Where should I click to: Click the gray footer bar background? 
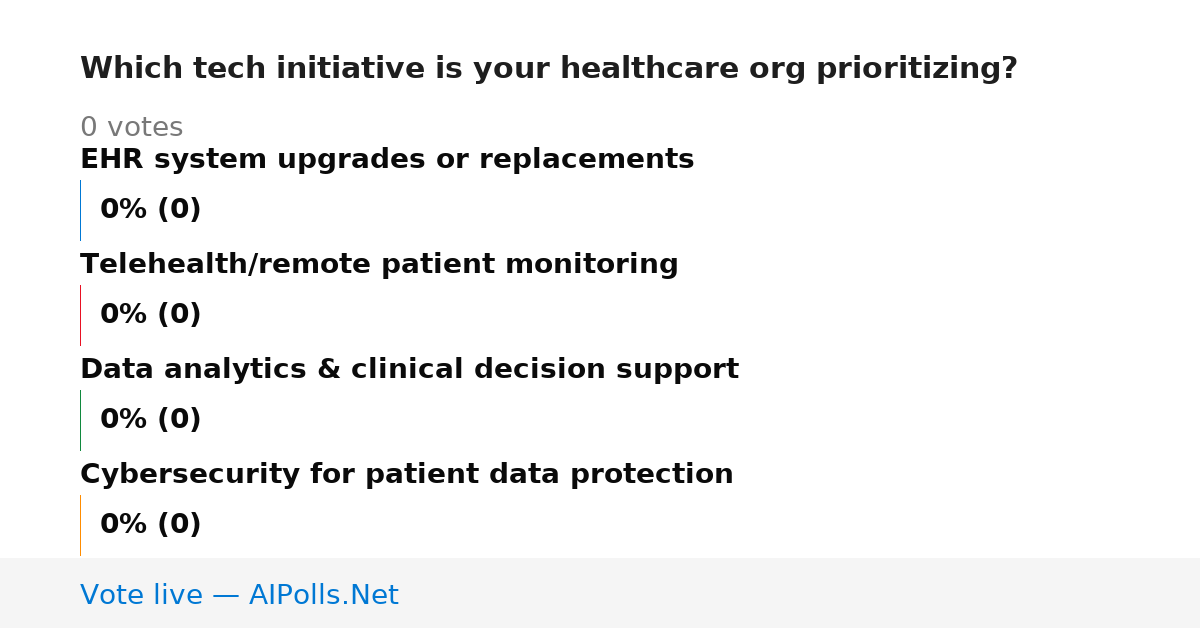click(x=800, y=593)
